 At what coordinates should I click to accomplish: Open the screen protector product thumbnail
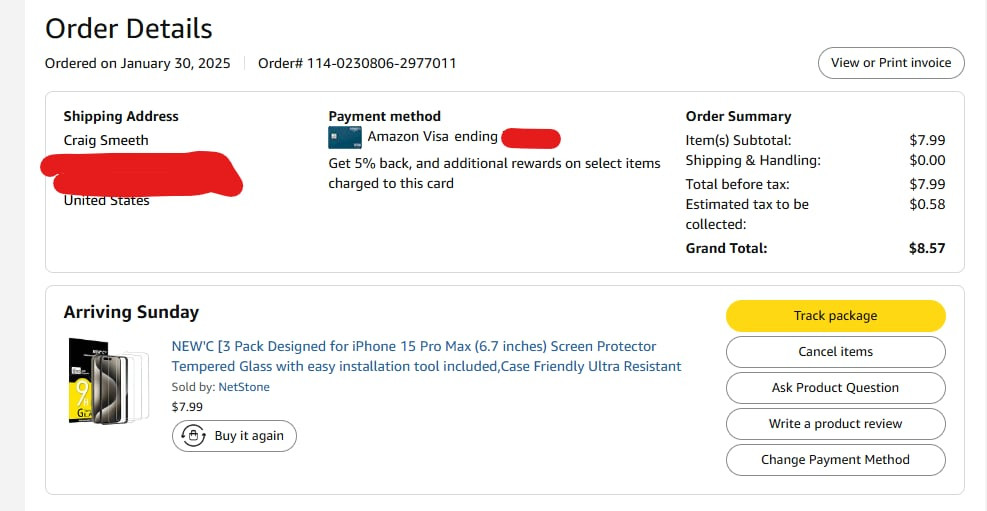(107, 381)
